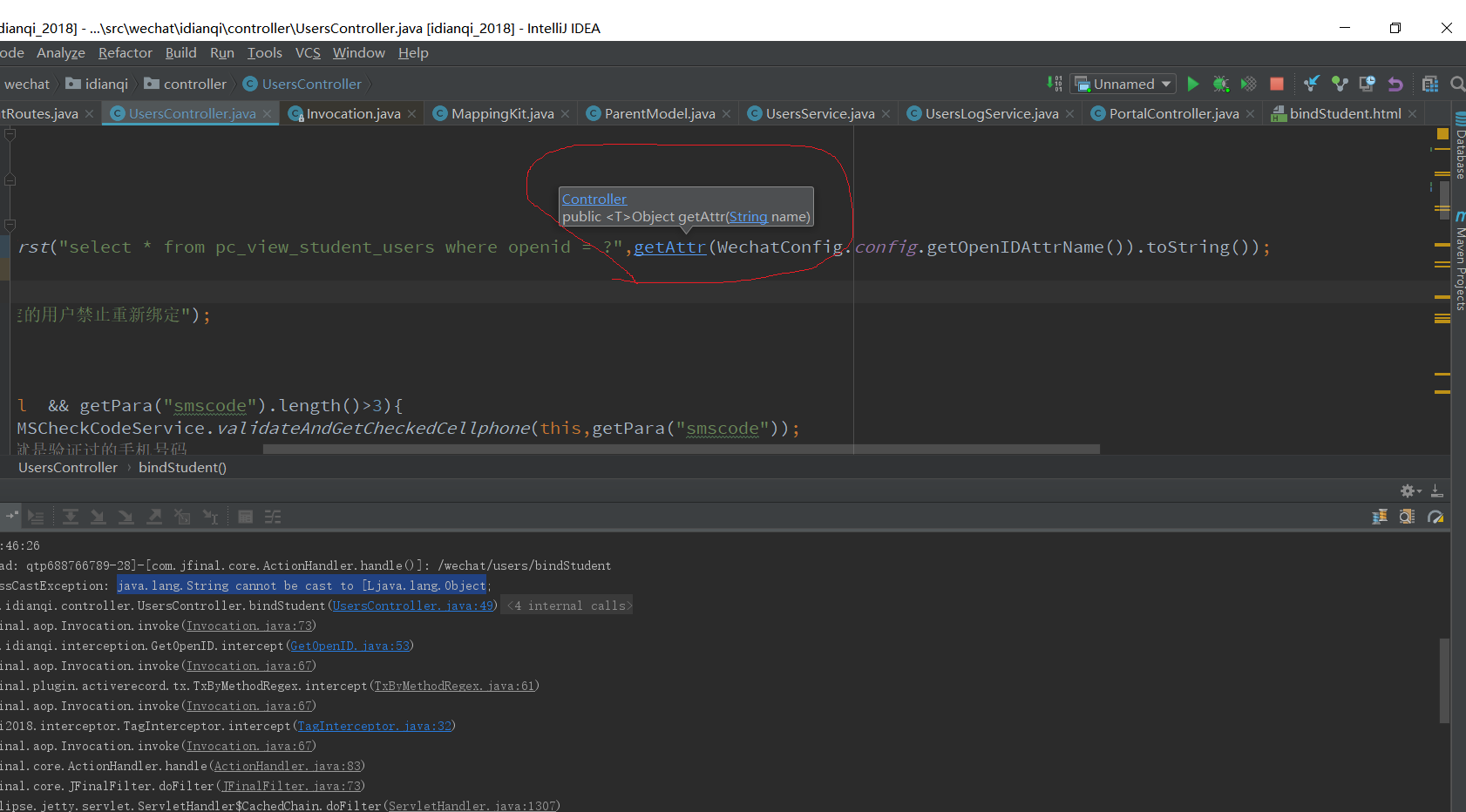Switch to ParentModel.java tab
Image resolution: width=1466 pixels, height=812 pixels.
[x=660, y=113]
